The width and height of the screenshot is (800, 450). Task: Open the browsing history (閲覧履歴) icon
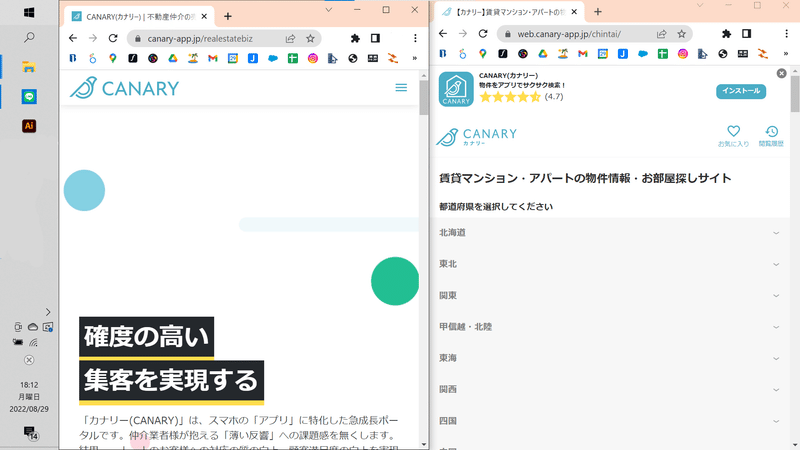771,136
